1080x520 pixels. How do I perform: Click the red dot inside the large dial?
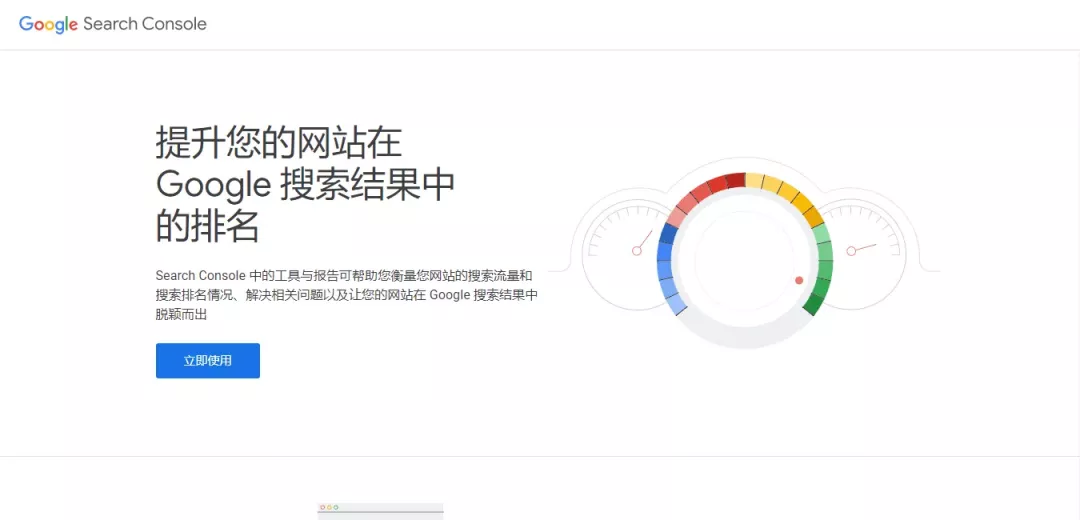click(799, 280)
